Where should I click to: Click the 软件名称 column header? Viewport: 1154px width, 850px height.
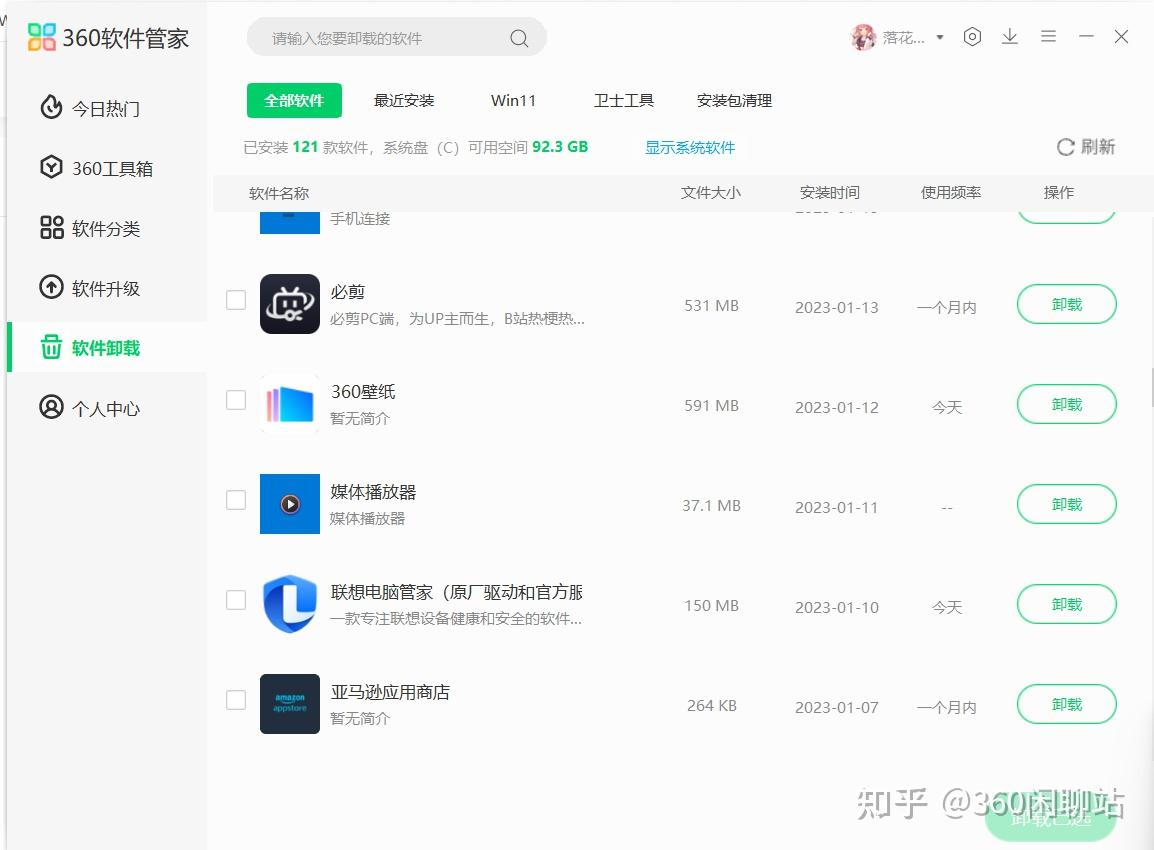pyautogui.click(x=279, y=194)
